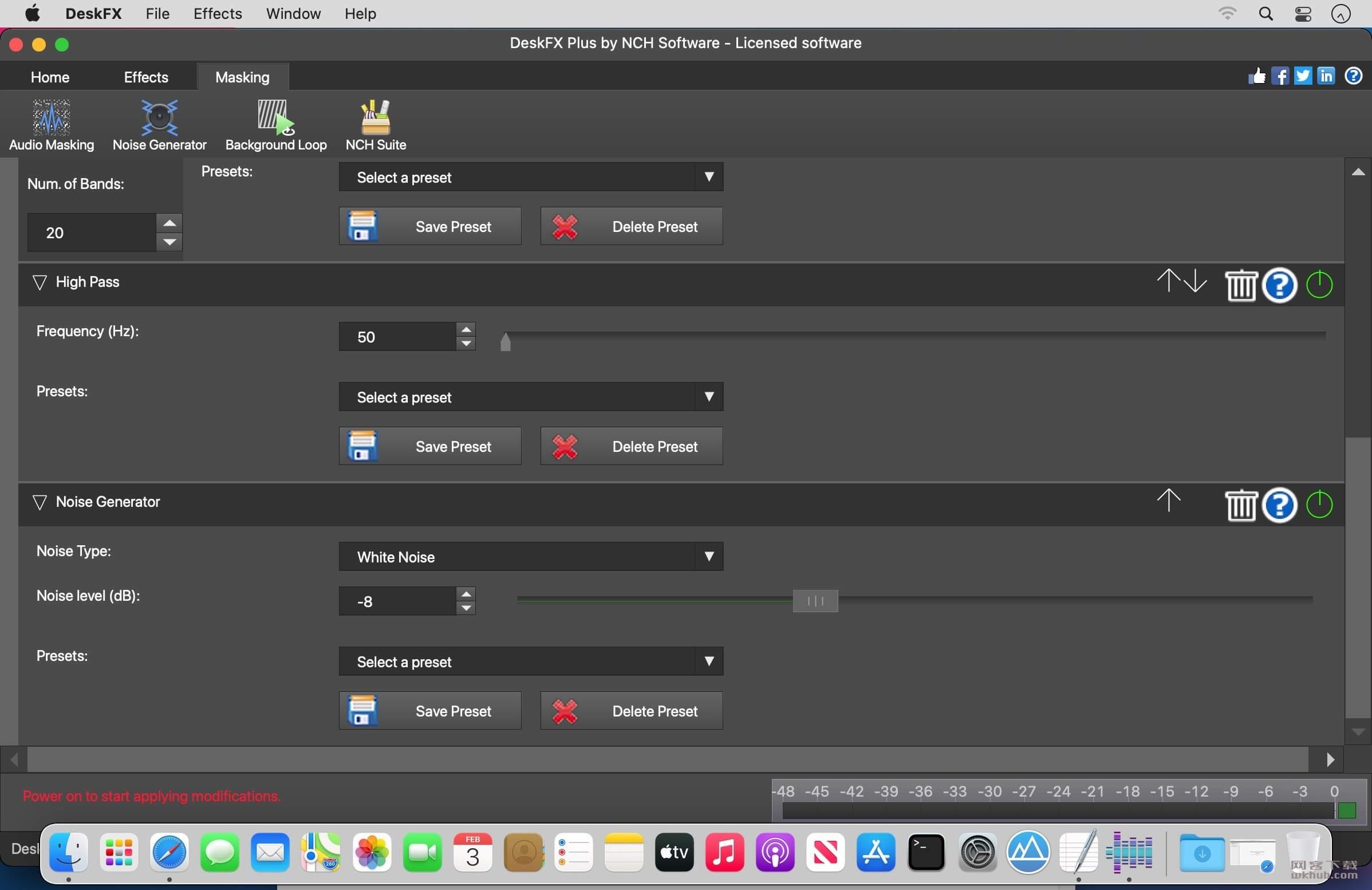
Task: Increase the Noise level (dB) value
Action: pyautogui.click(x=466, y=594)
